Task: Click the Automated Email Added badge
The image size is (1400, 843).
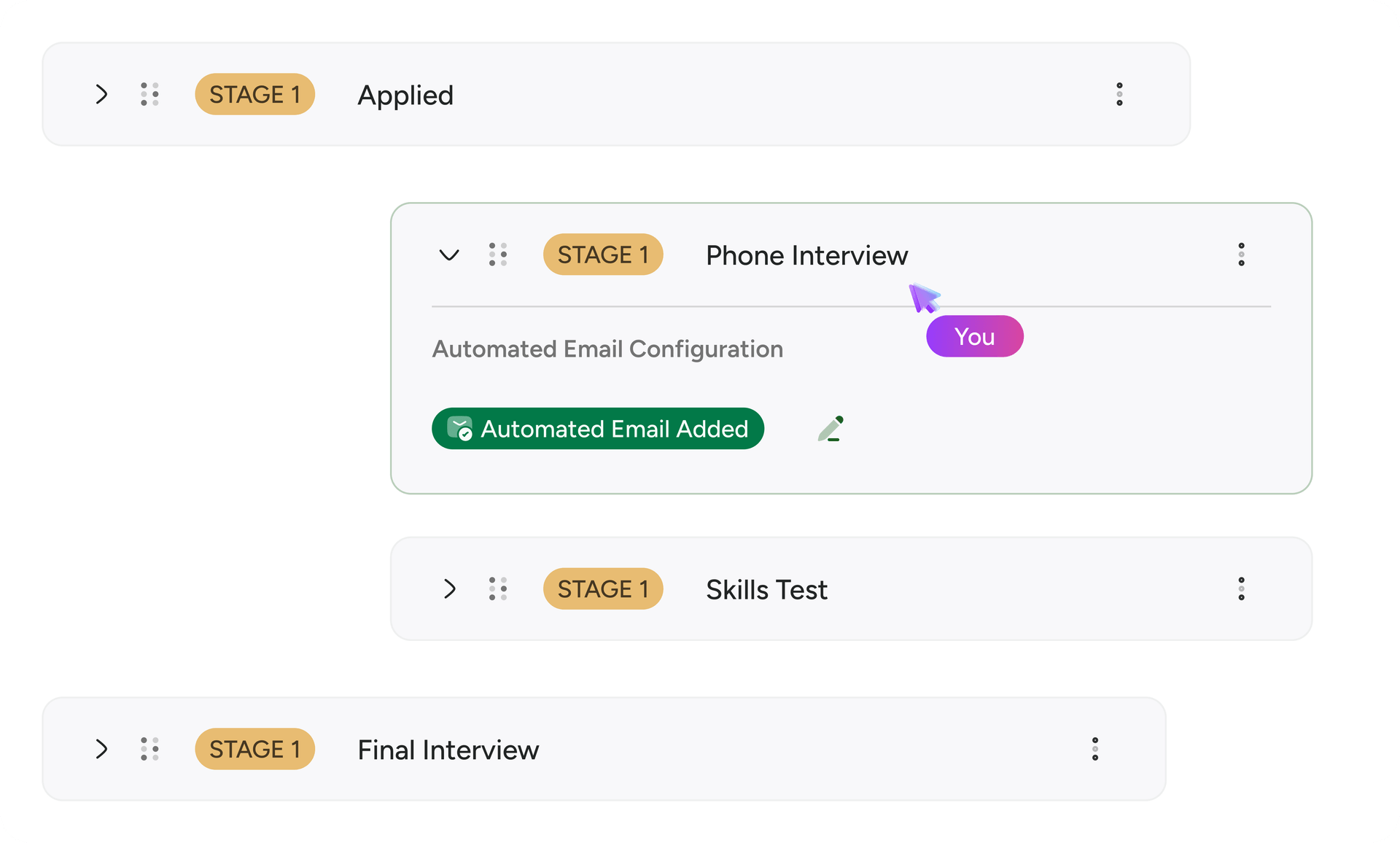Action: [x=597, y=429]
